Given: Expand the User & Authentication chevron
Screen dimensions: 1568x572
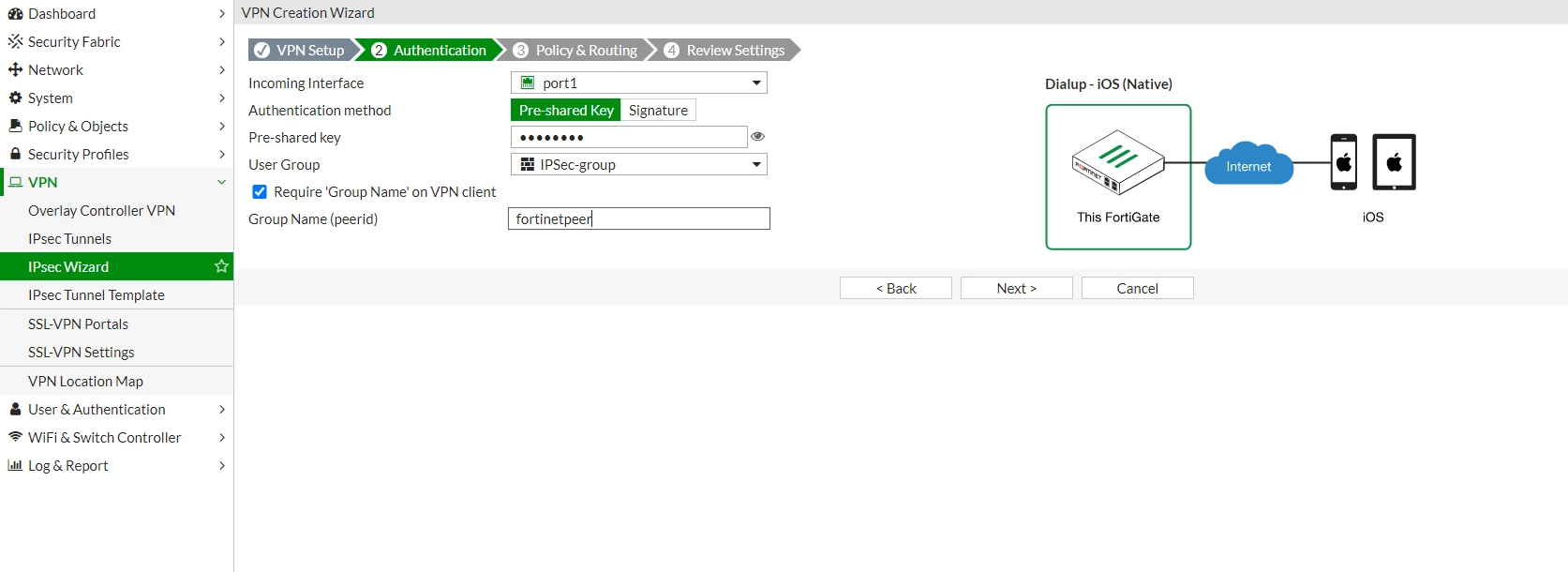Looking at the screenshot, I should tap(222, 409).
